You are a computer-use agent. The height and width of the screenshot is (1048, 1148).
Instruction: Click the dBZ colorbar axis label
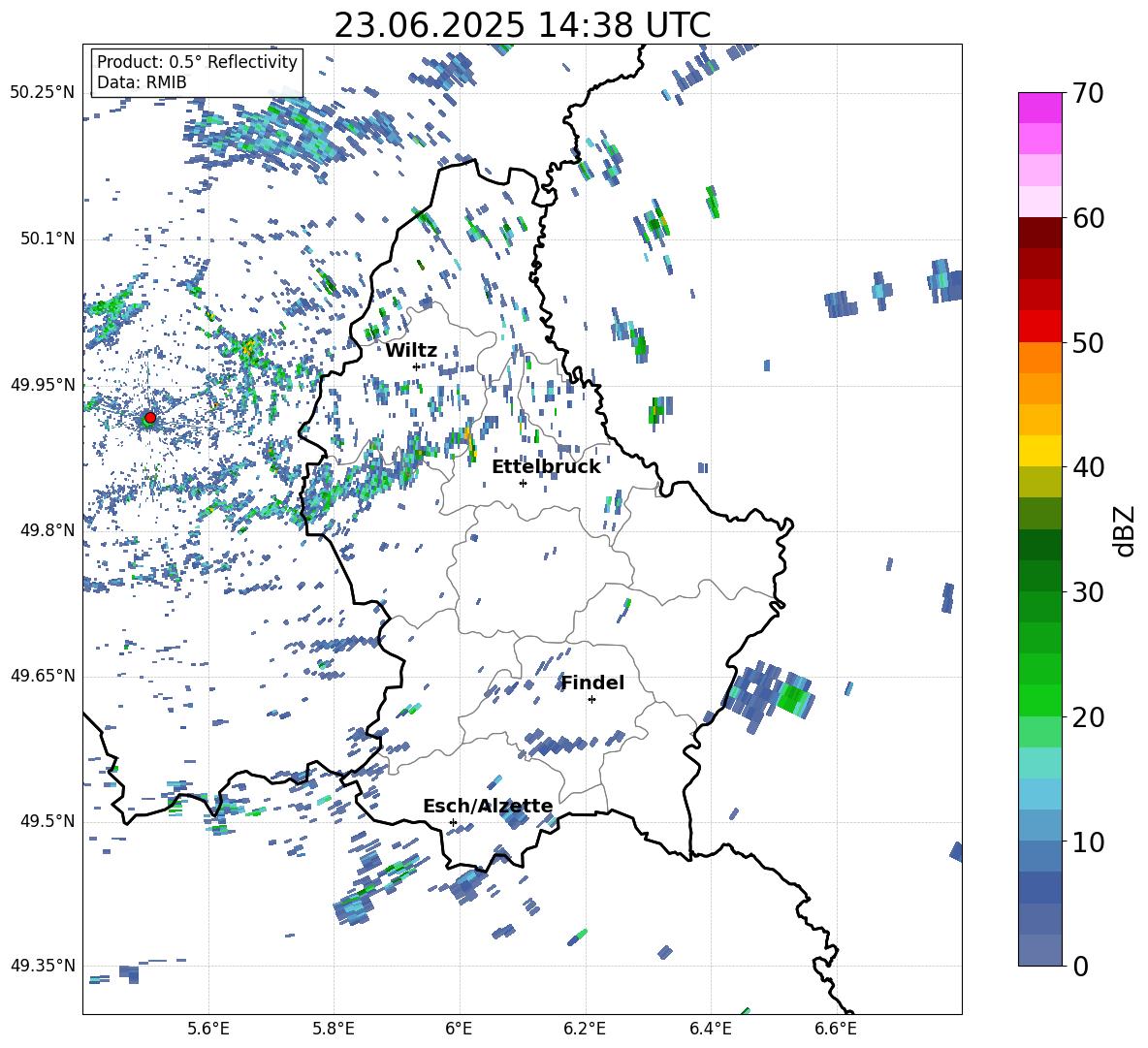[x=1126, y=530]
